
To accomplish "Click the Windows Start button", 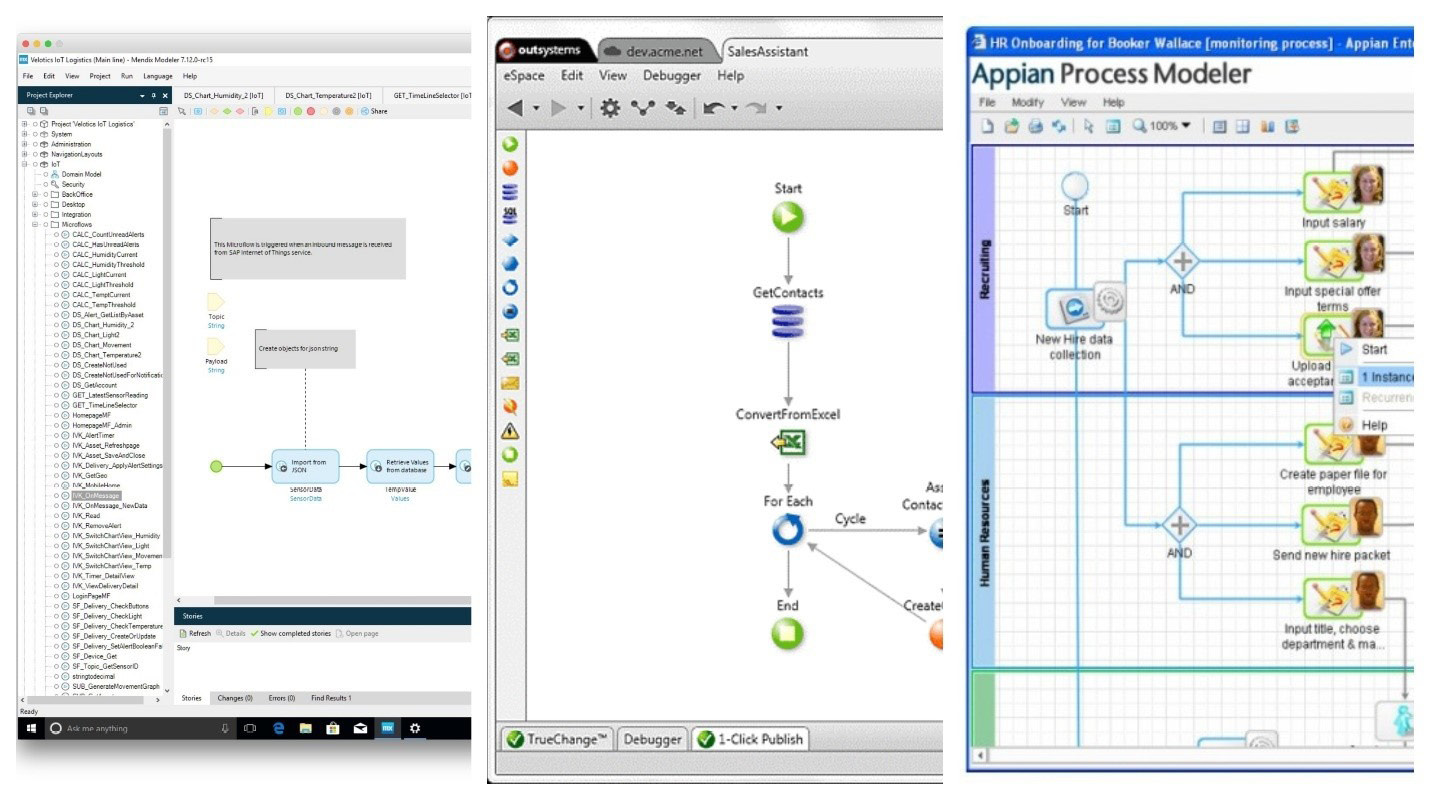I will pos(30,728).
